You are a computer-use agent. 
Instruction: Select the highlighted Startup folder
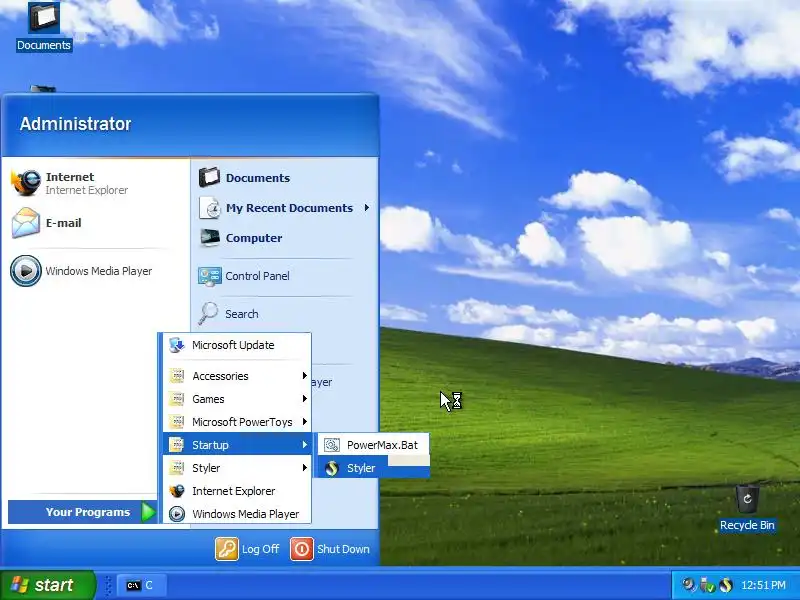237,445
